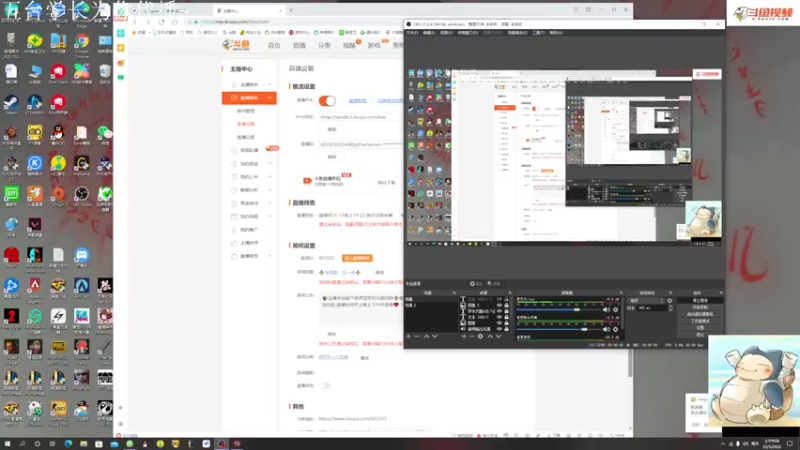Move selected source up in OBS
This screenshot has height=450, width=800.
(490, 336)
